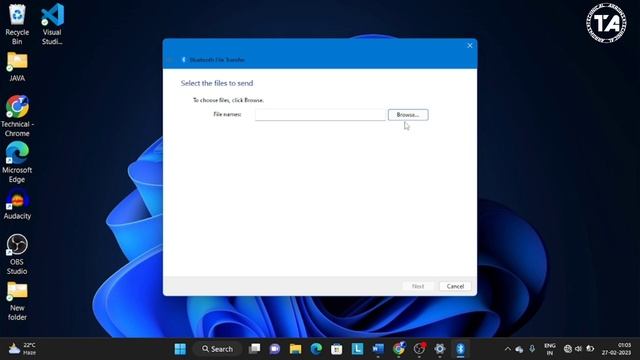Open the teal L app in taskbar
Image resolution: width=640 pixels, height=360 pixels.
(x=357, y=349)
